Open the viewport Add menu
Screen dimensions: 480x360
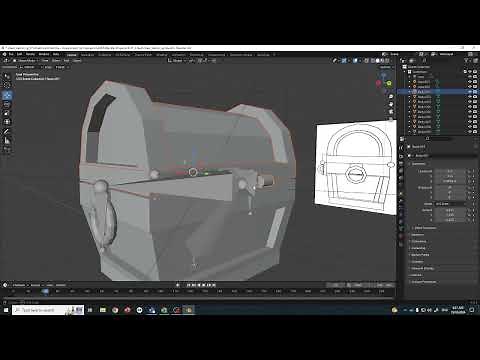pos(67,61)
